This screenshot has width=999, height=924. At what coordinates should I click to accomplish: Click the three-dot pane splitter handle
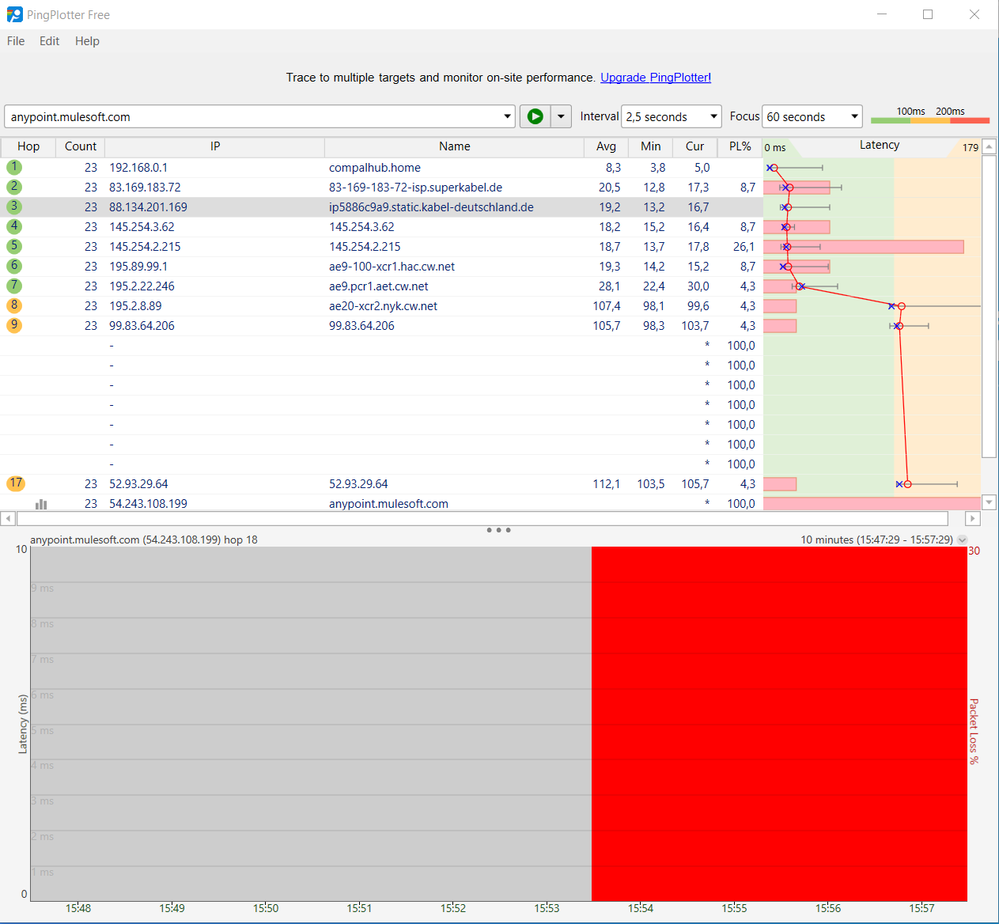click(x=498, y=530)
